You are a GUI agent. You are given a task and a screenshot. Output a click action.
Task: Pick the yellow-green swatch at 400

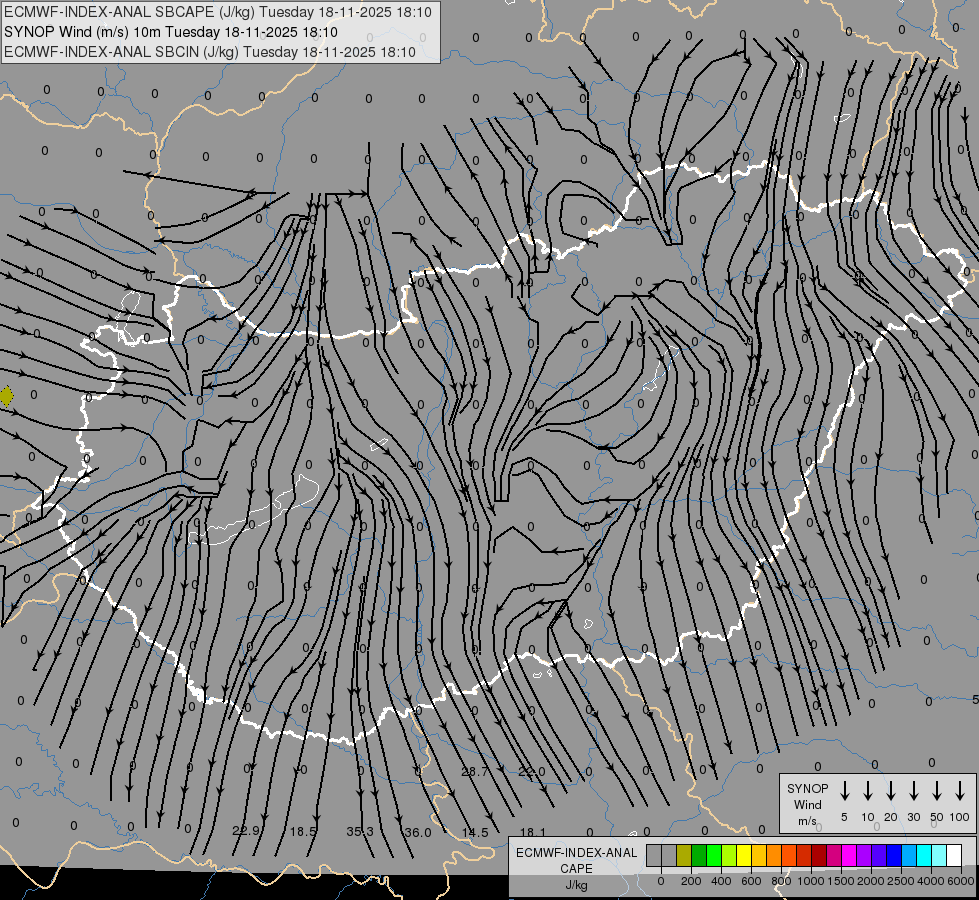[729, 856]
